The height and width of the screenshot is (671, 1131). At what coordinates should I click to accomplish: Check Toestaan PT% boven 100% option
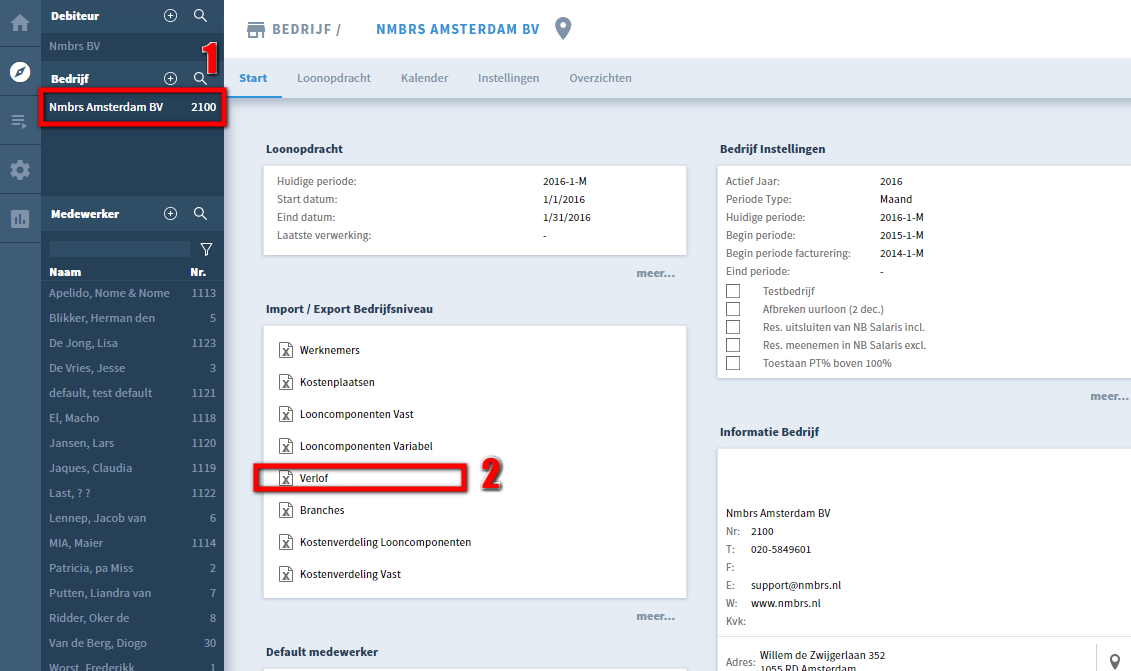733,363
